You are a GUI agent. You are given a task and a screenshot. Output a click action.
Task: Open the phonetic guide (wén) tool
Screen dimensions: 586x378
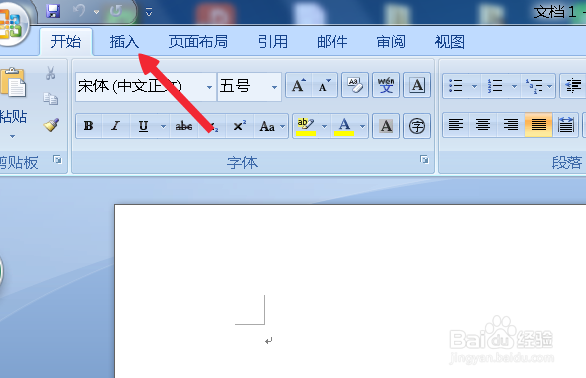386,86
